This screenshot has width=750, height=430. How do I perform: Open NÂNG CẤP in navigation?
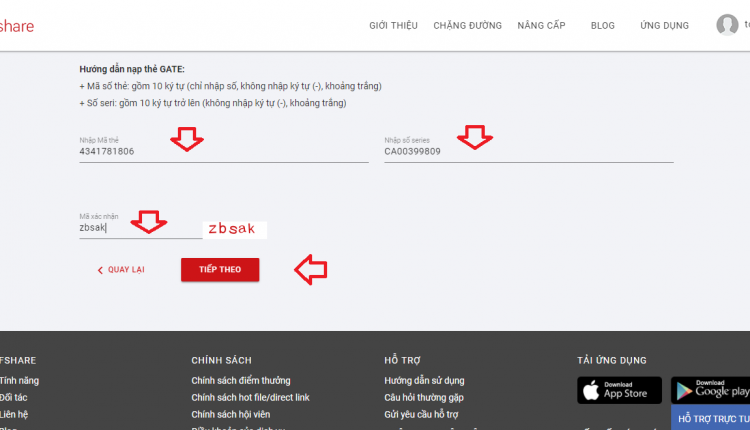click(x=541, y=25)
